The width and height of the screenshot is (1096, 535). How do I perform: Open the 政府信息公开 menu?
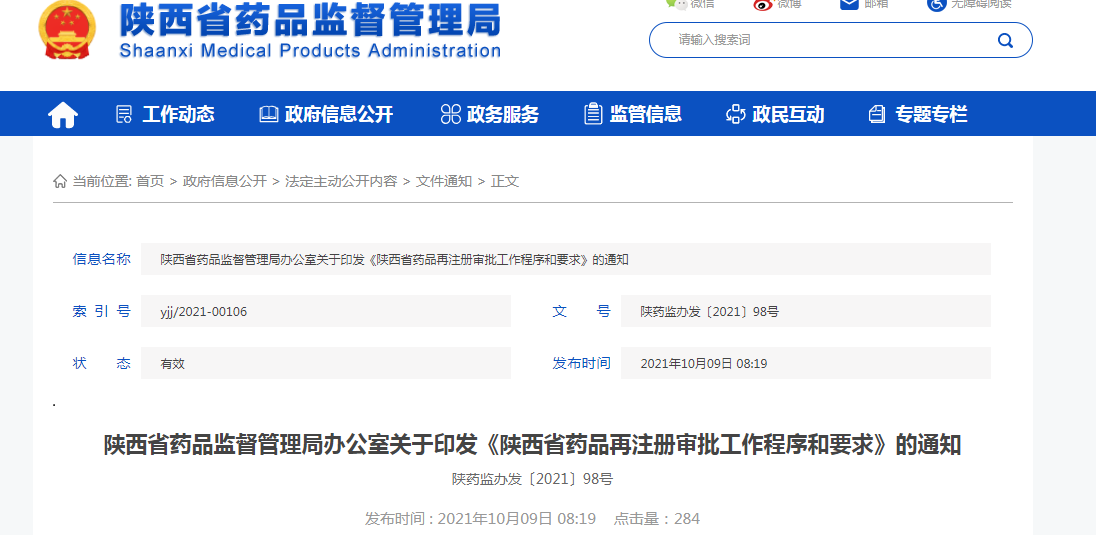click(x=339, y=114)
